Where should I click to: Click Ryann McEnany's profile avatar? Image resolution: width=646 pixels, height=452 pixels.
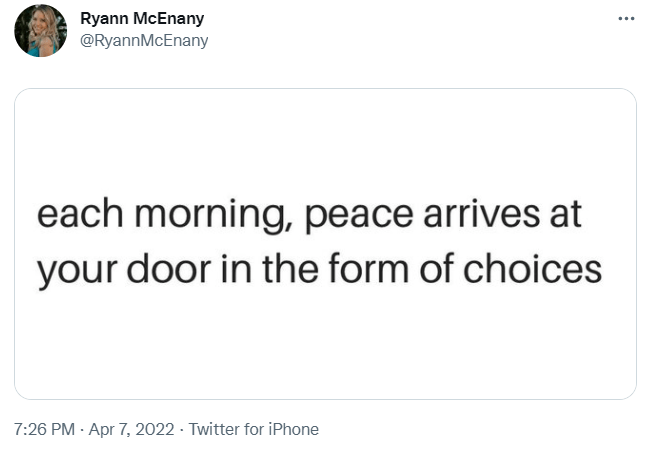(40, 30)
